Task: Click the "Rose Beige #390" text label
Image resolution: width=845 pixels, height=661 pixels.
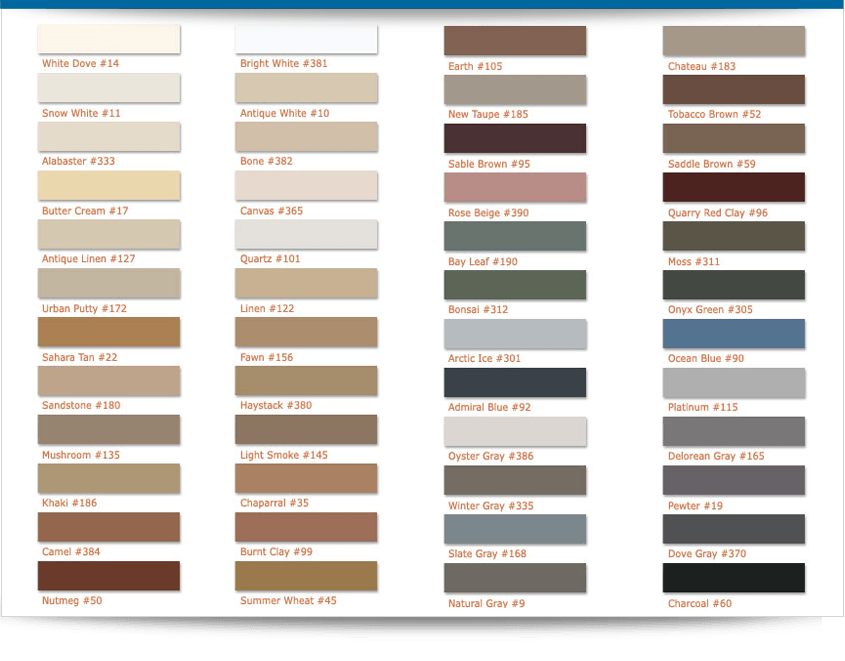Action: 488,213
